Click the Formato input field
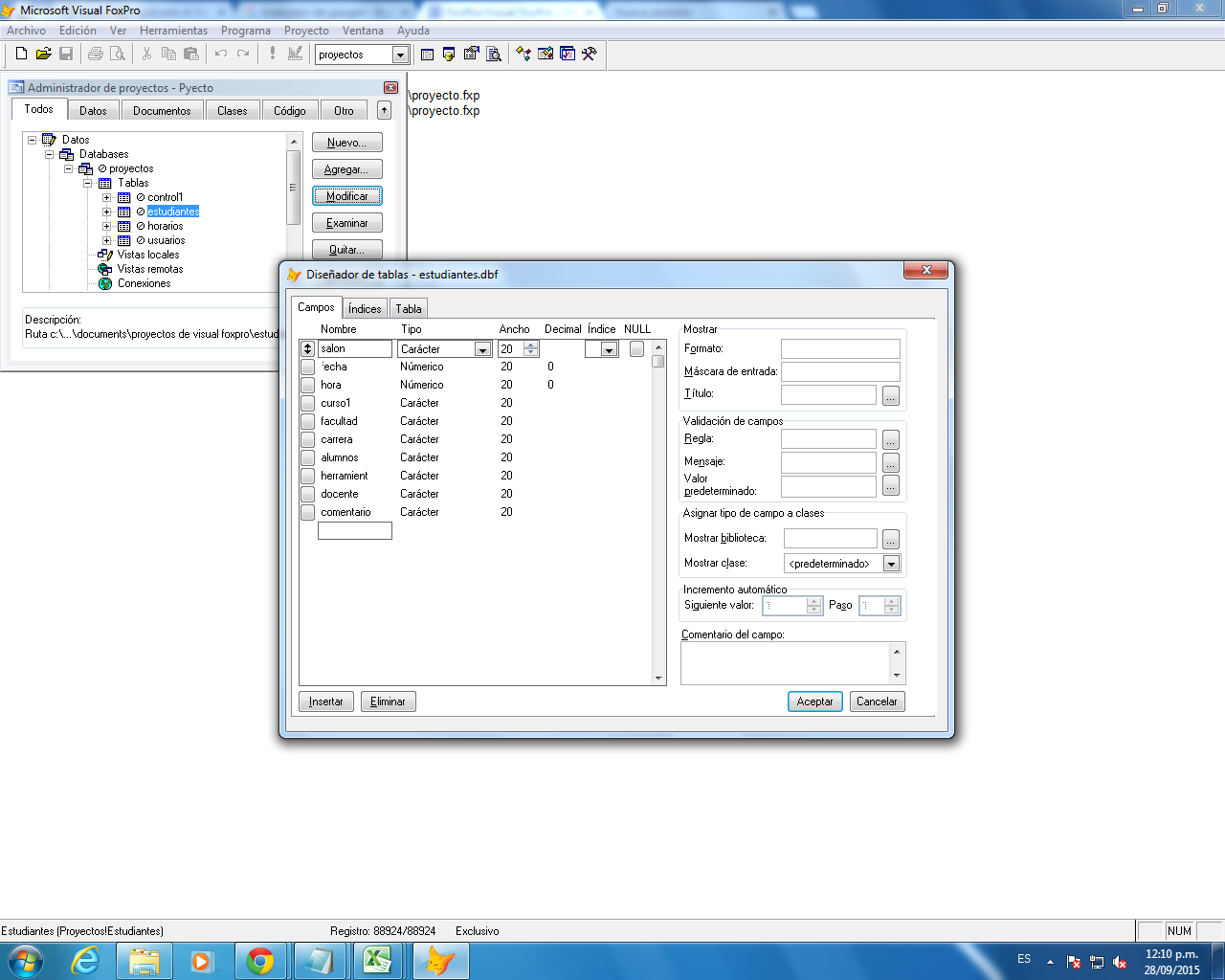 tap(840, 349)
